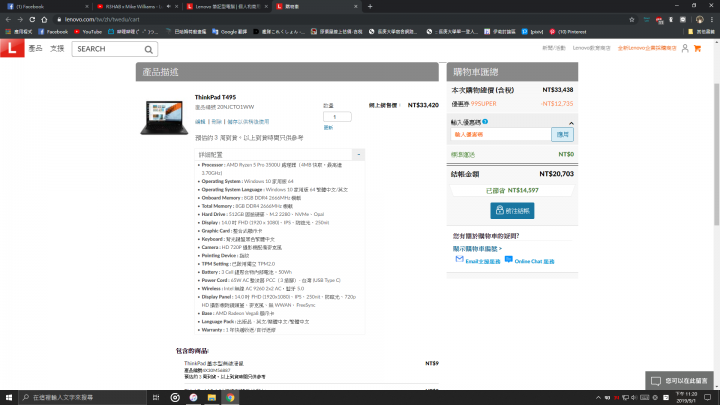Open the Lenovo education store link
This screenshot has height=405, width=720.
[x=591, y=48]
